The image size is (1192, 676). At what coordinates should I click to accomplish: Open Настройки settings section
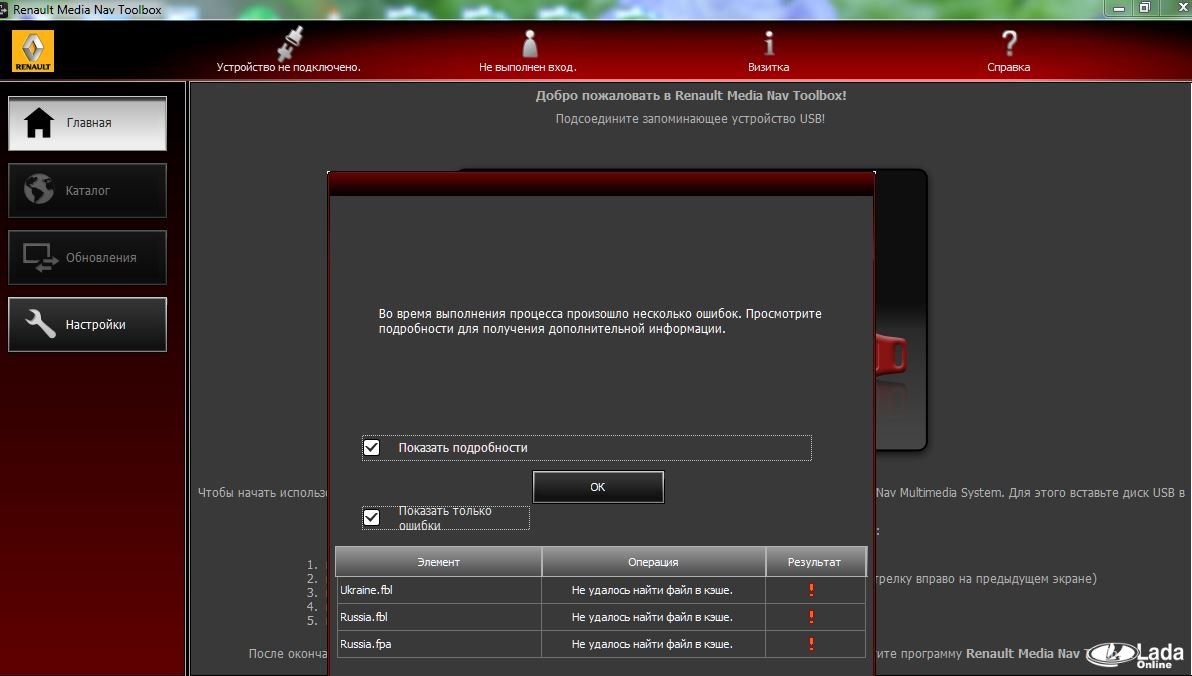coord(88,324)
